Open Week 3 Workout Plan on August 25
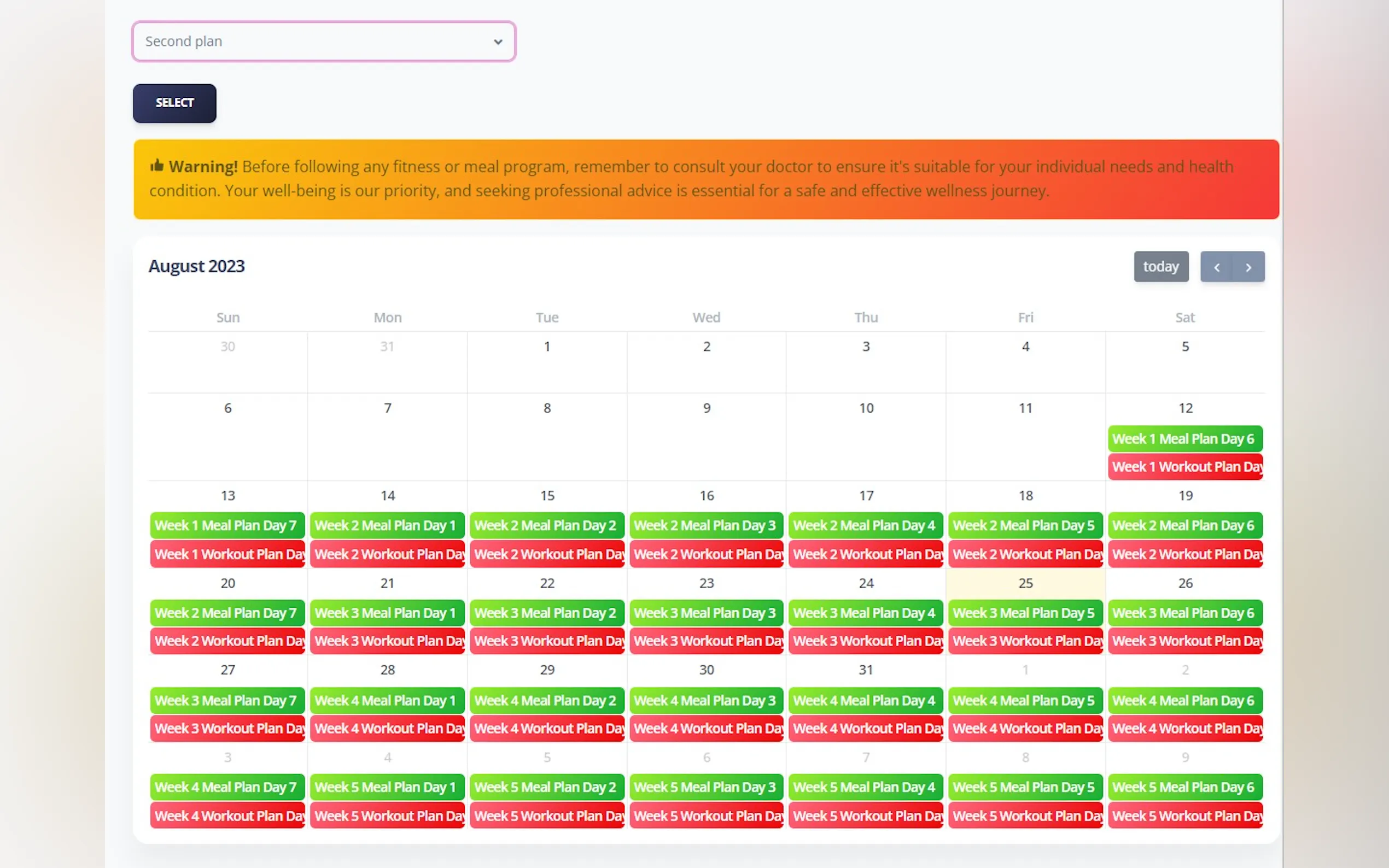 (1025, 641)
